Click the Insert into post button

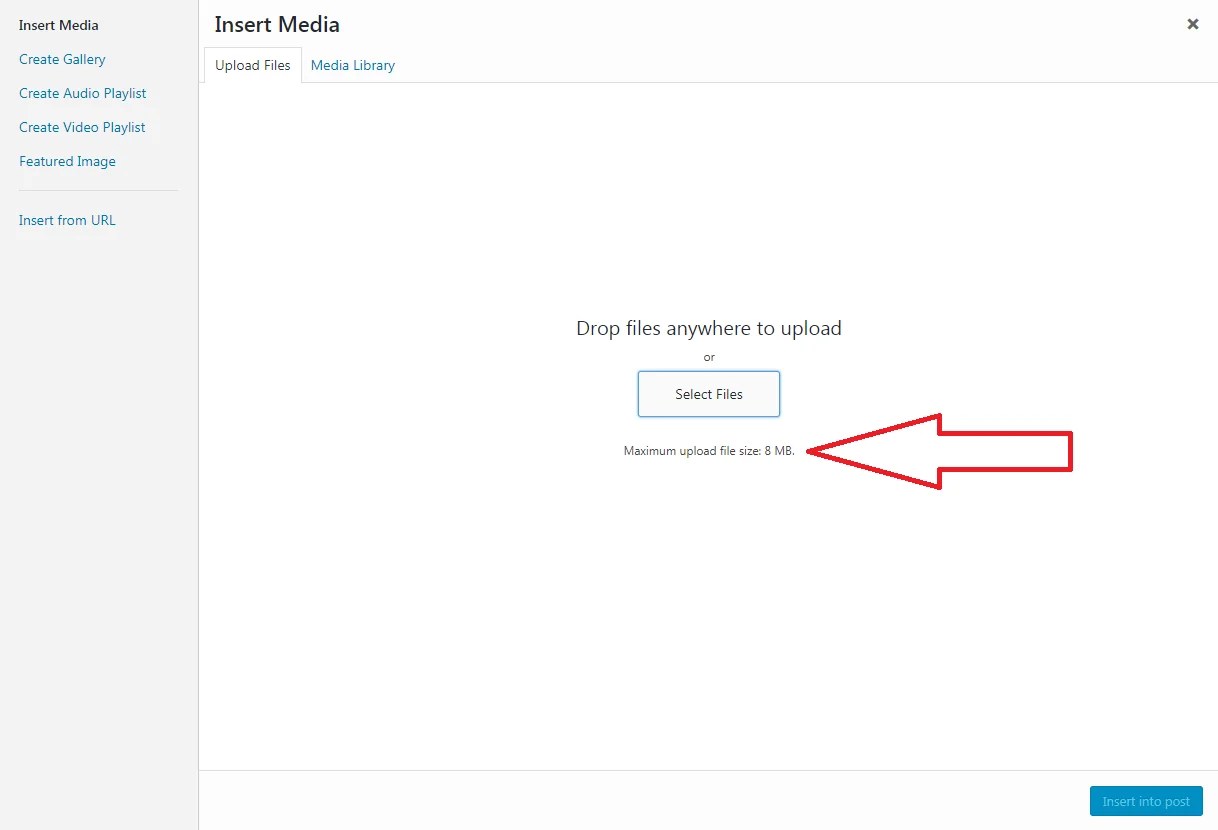coord(1145,801)
